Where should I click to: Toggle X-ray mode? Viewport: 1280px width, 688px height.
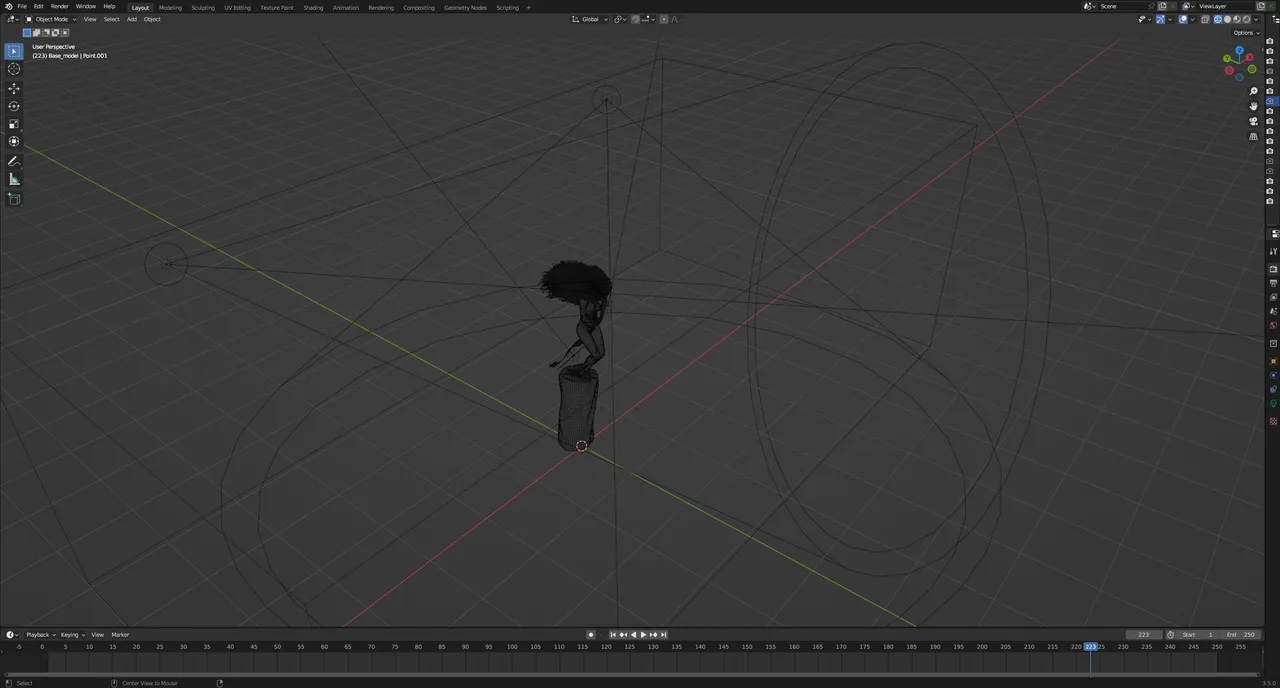point(1205,19)
